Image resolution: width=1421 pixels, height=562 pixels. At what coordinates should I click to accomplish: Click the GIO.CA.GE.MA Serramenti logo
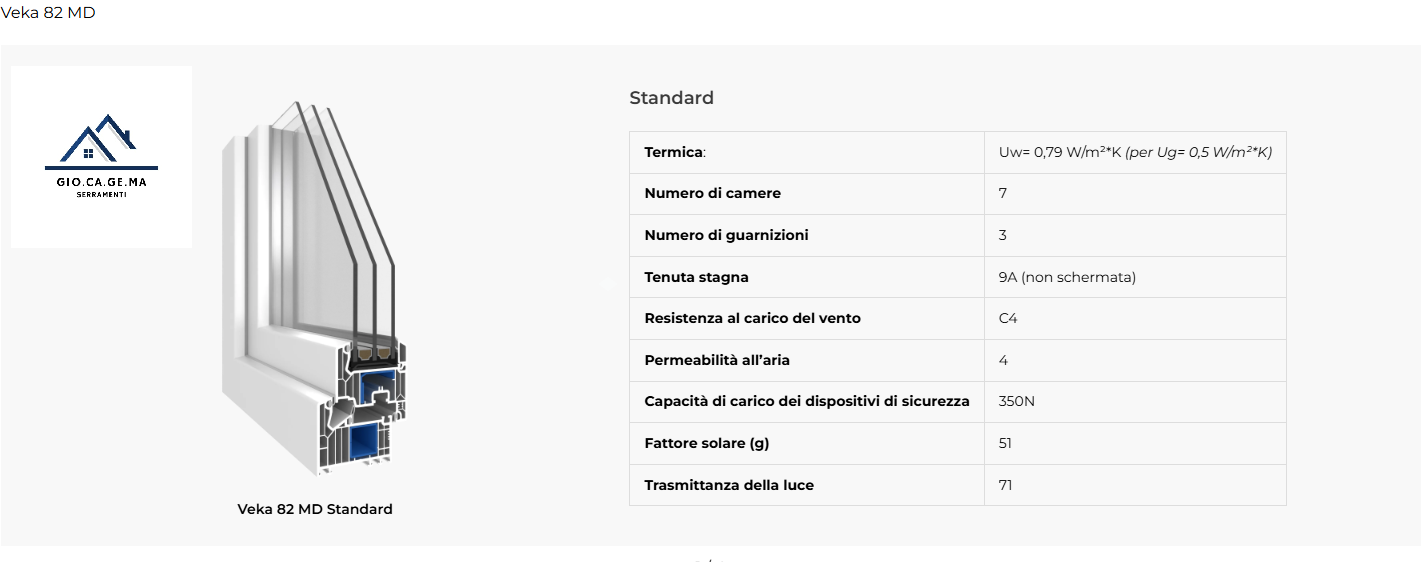click(x=101, y=157)
